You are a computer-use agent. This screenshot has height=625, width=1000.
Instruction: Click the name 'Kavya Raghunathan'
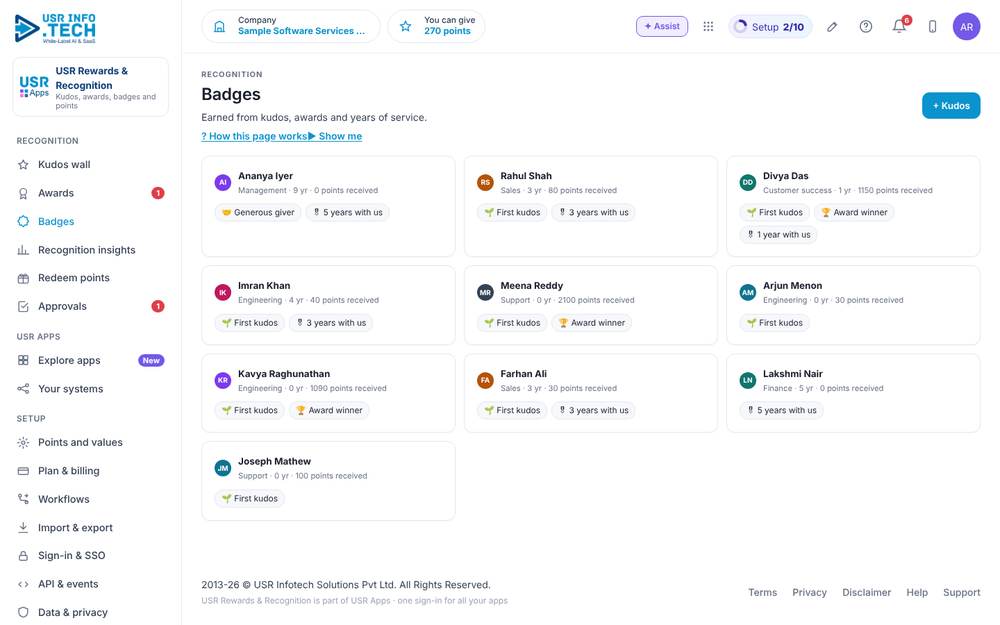[x=284, y=374]
